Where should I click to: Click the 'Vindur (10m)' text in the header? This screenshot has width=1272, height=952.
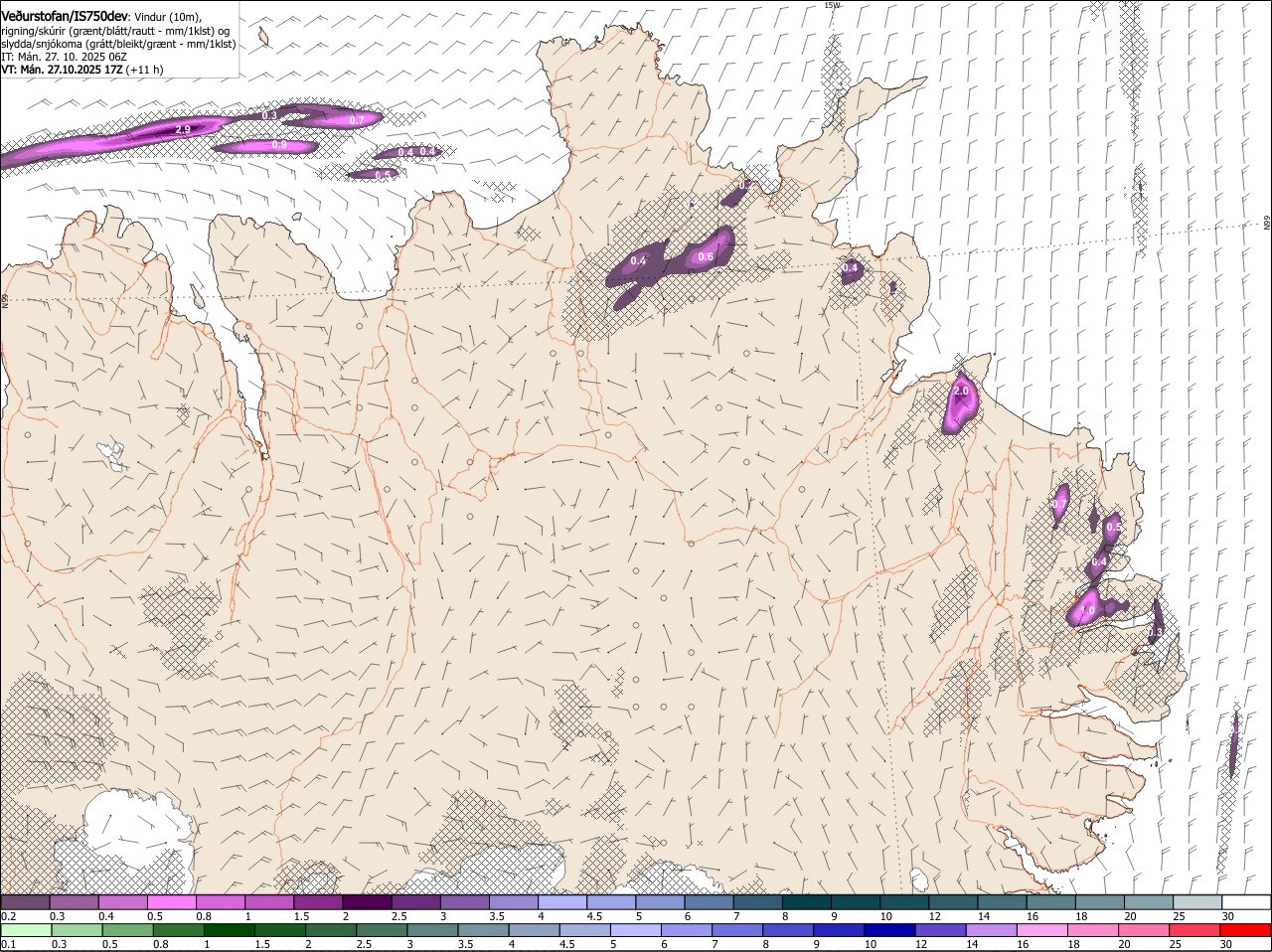pyautogui.click(x=167, y=17)
